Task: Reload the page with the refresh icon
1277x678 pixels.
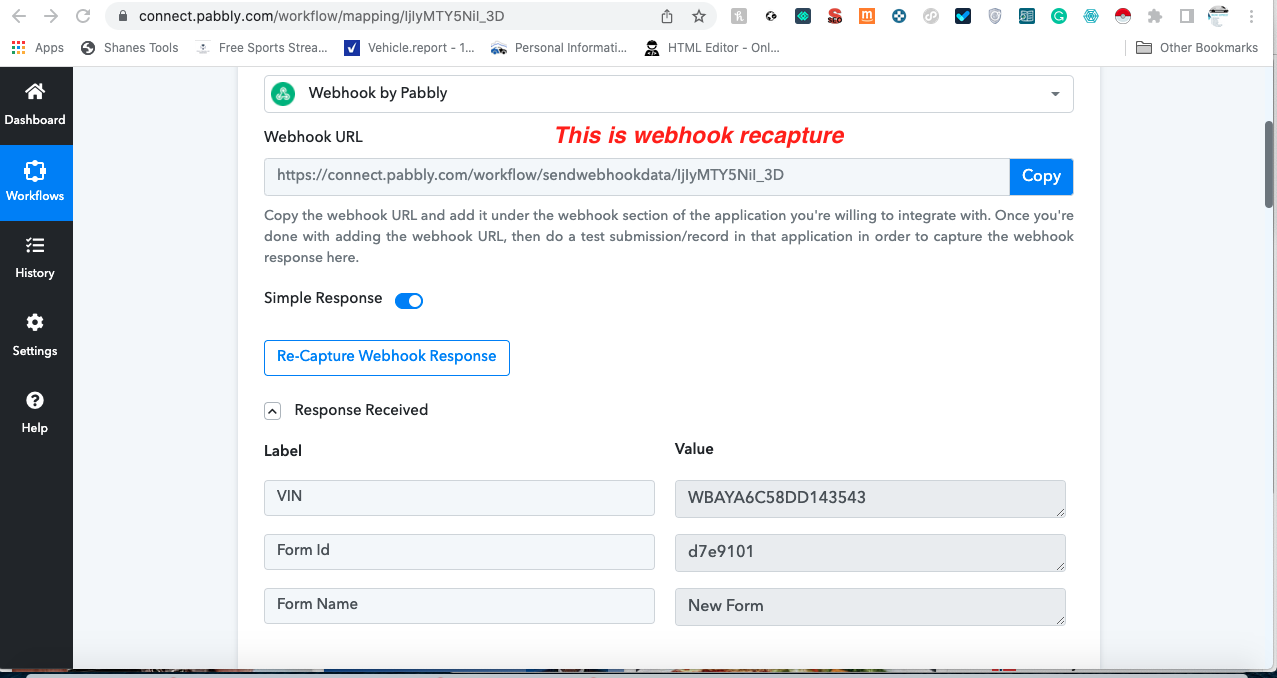Action: pyautogui.click(x=83, y=16)
